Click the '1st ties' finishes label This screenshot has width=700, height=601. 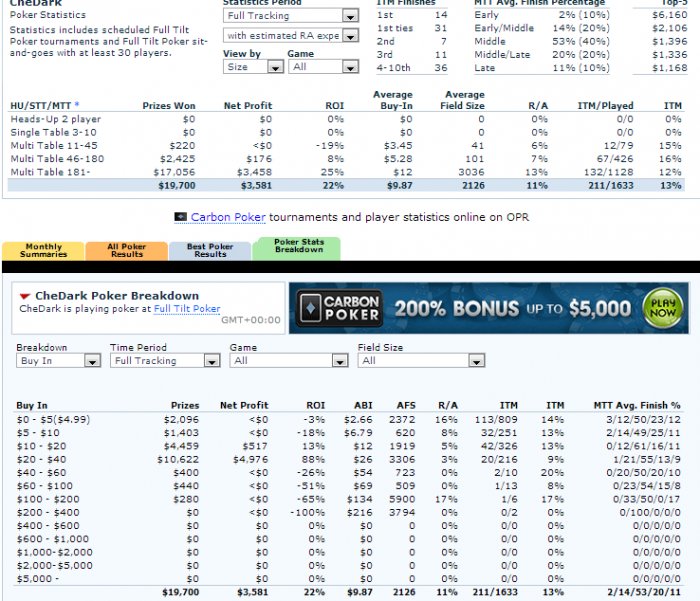pyautogui.click(x=395, y=28)
